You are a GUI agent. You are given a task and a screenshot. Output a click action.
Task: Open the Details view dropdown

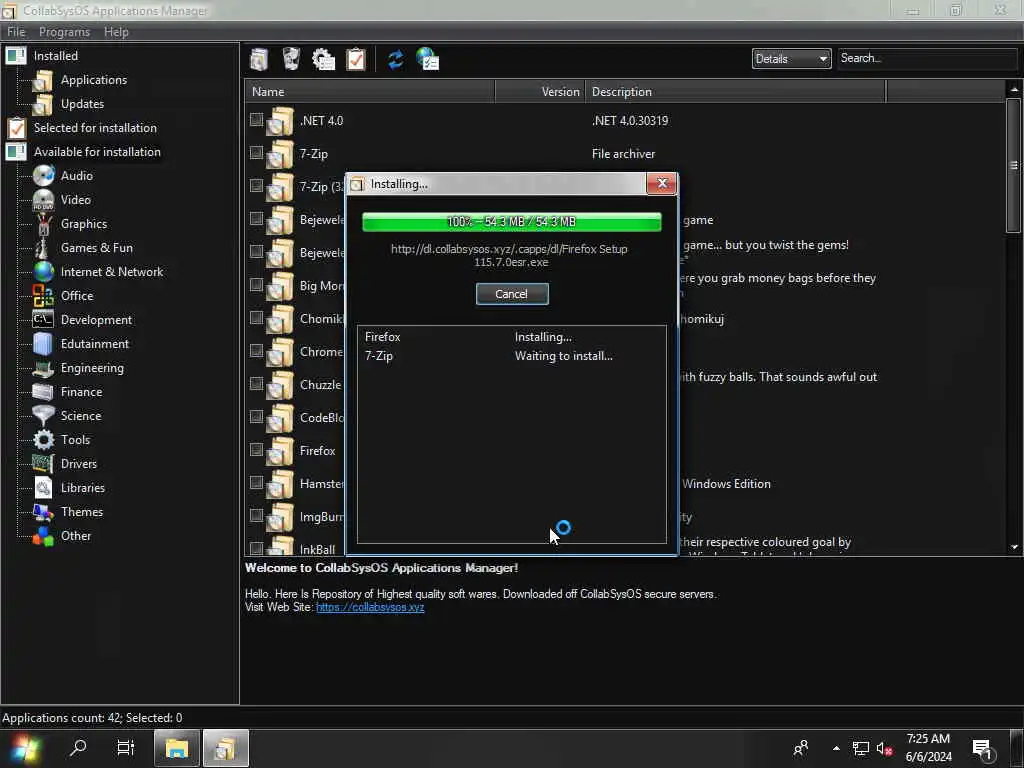(791, 59)
